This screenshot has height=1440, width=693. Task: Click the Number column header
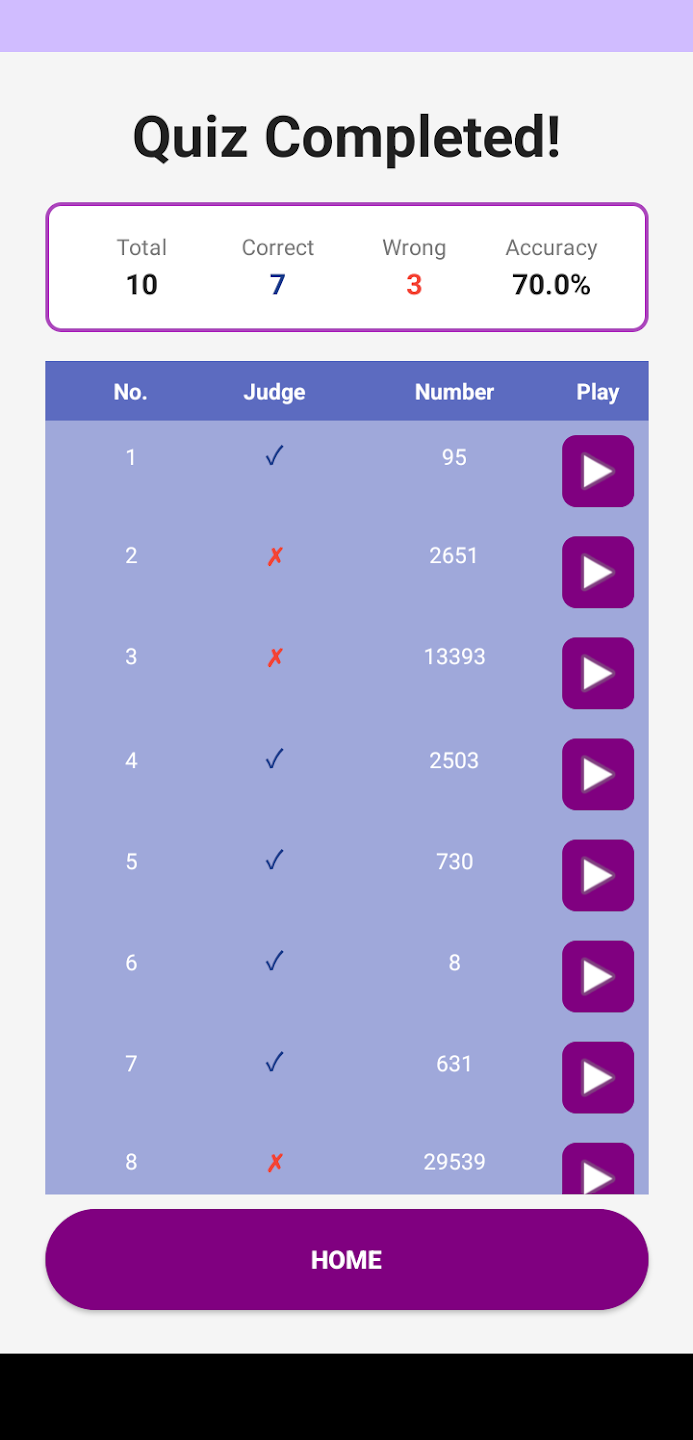[x=454, y=391]
